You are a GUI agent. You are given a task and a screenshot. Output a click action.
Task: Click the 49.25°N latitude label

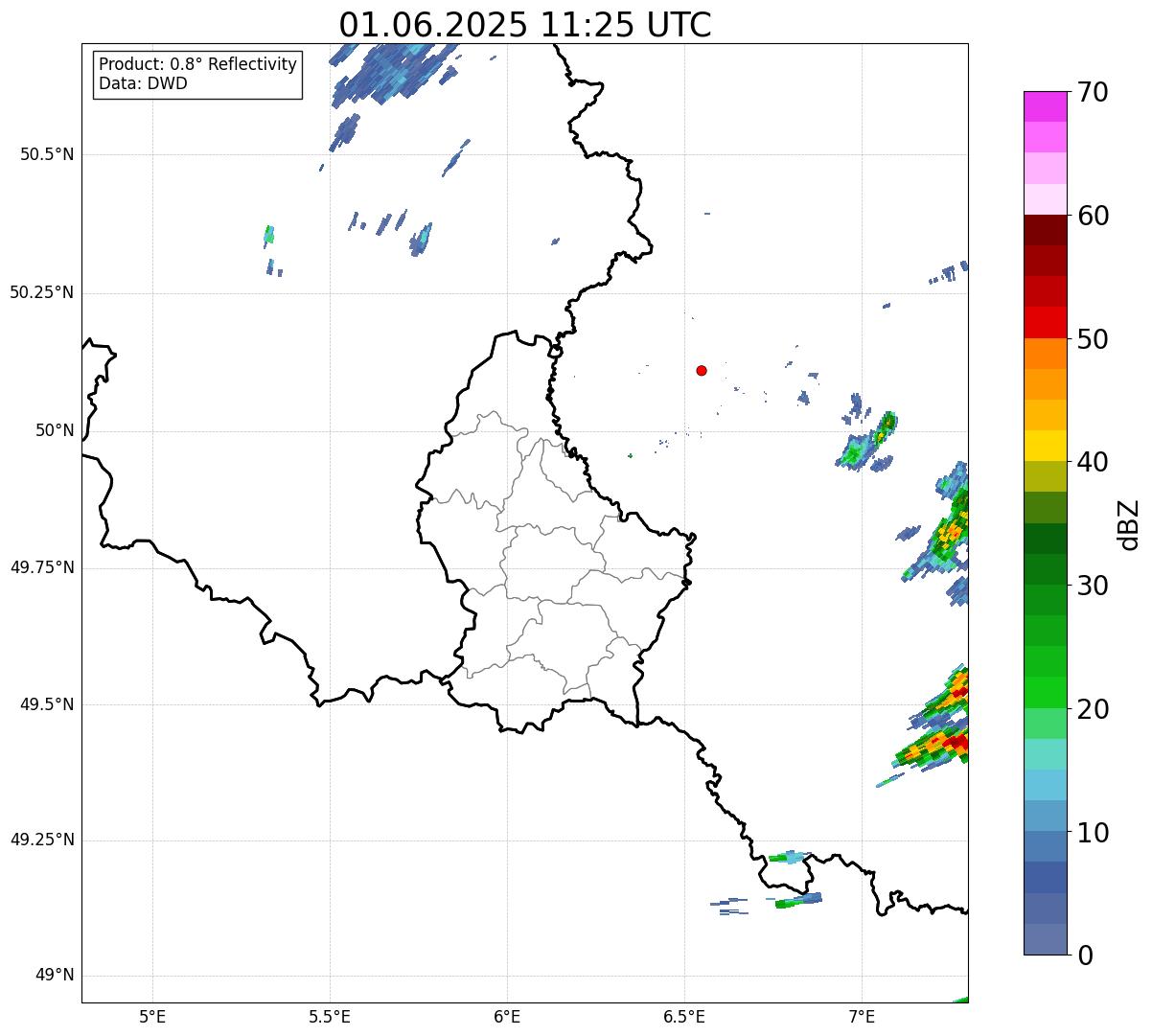(x=42, y=840)
